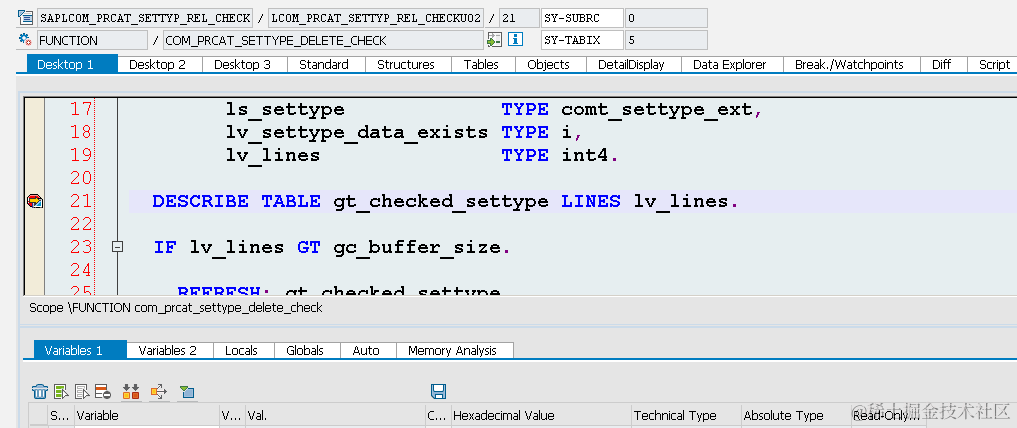
Task: Click comt_settype_ext type in line 17
Action: (x=656, y=110)
